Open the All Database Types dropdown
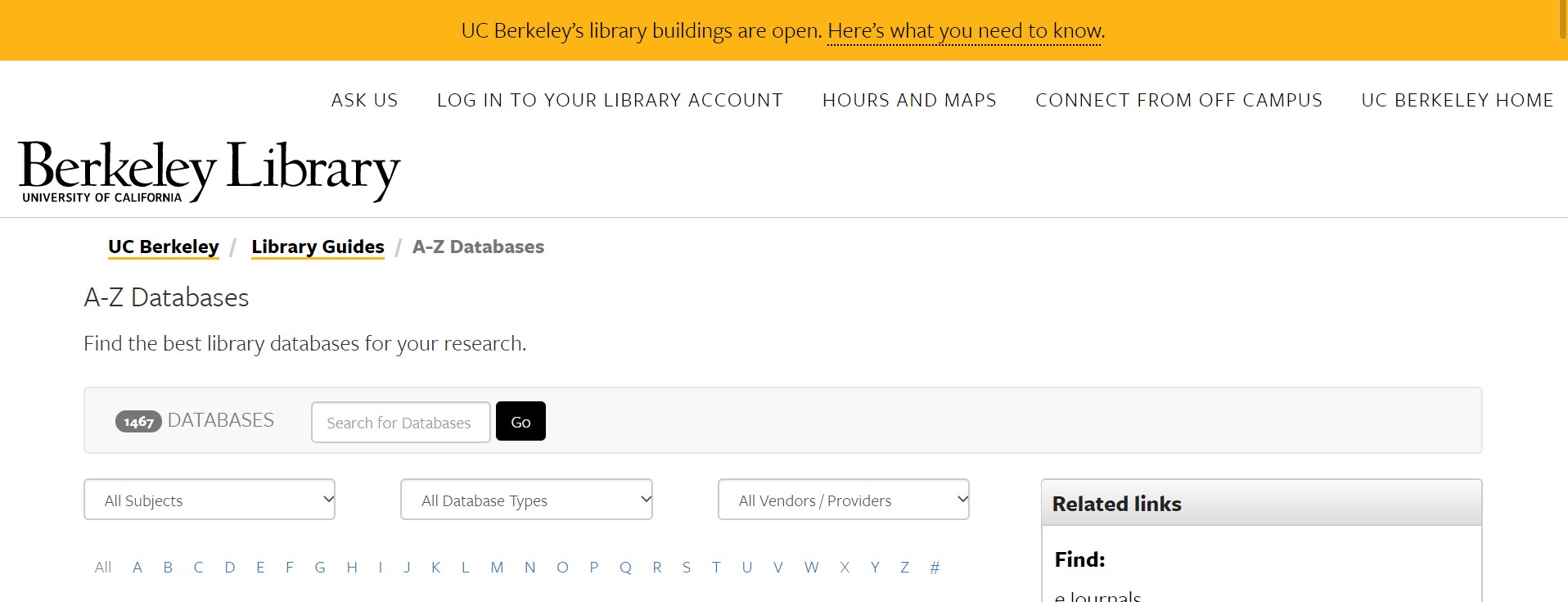This screenshot has height=602, width=1568. [x=526, y=500]
